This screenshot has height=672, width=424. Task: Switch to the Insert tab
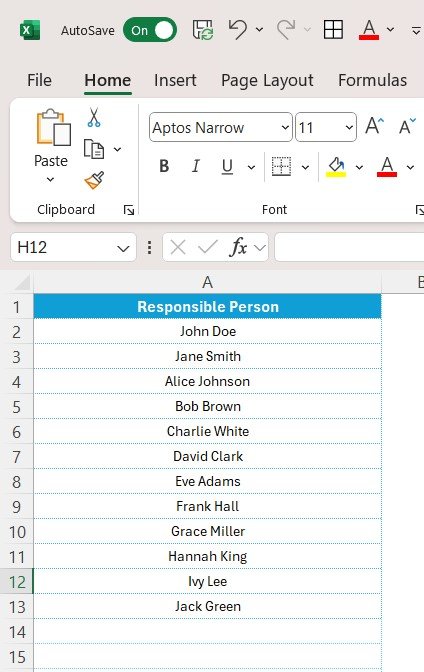(175, 80)
